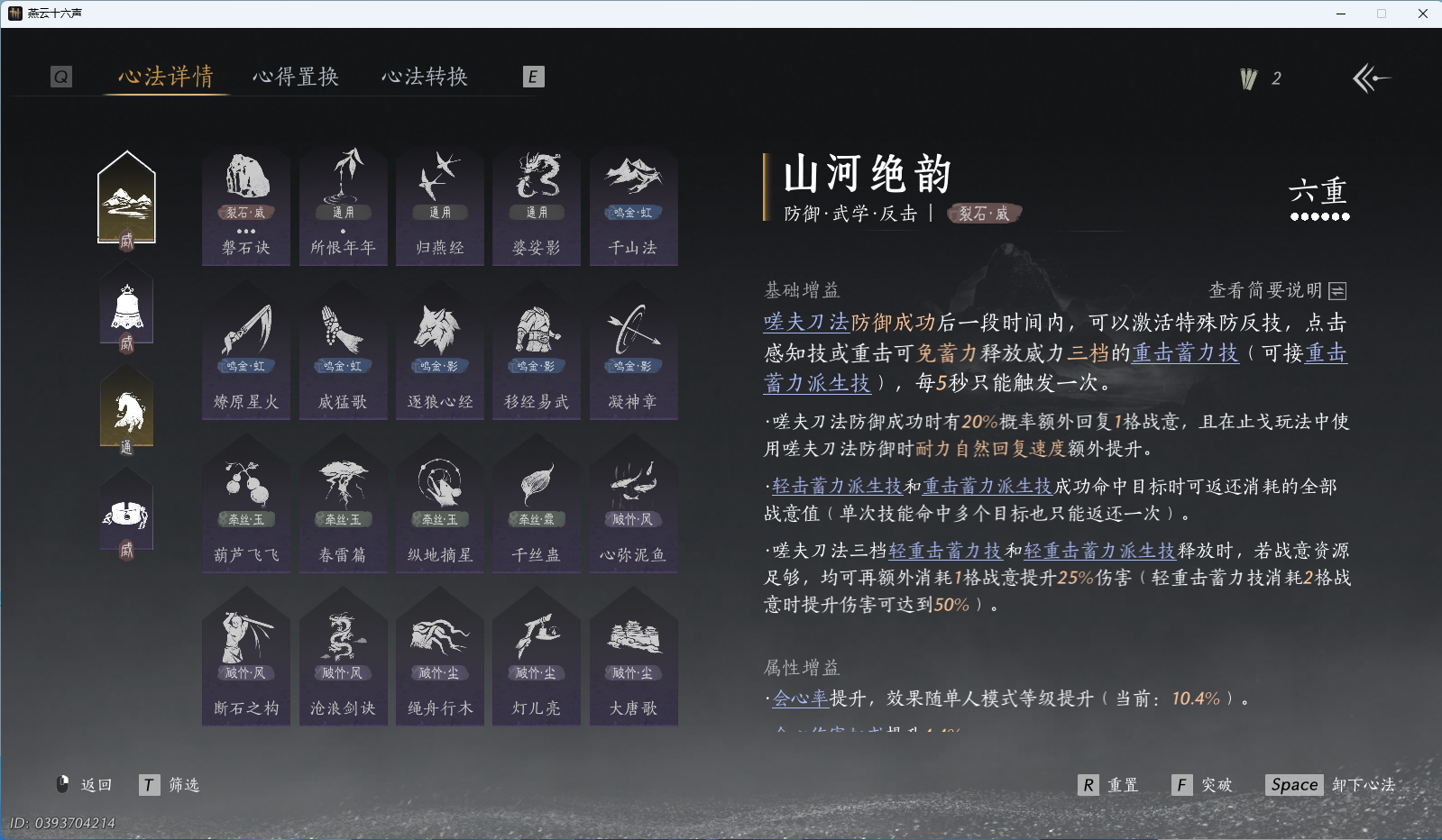Viewport: 1442px width, 840px height.
Task: Select the equipped bell slot
Action: pos(126,306)
